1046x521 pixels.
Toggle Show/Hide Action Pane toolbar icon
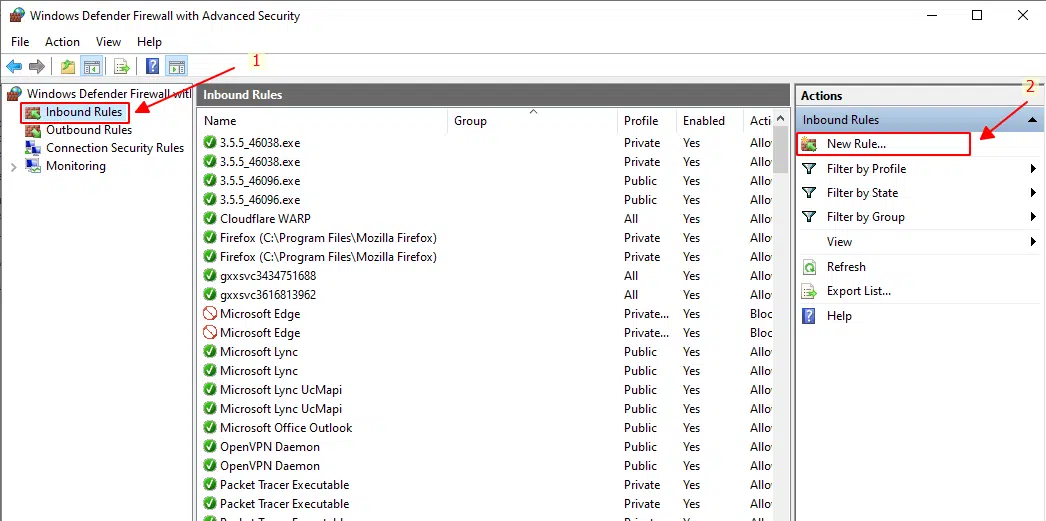click(177, 67)
